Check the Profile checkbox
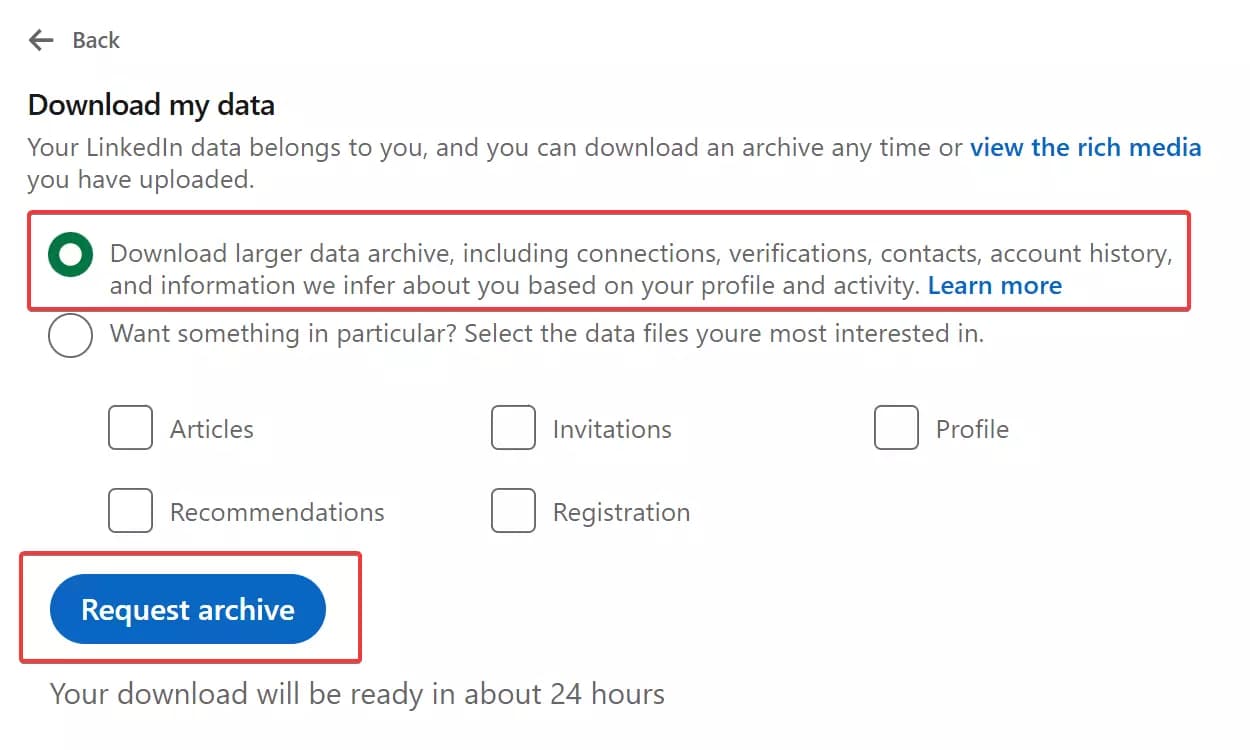Viewport: 1250px width, 750px height. (x=895, y=427)
